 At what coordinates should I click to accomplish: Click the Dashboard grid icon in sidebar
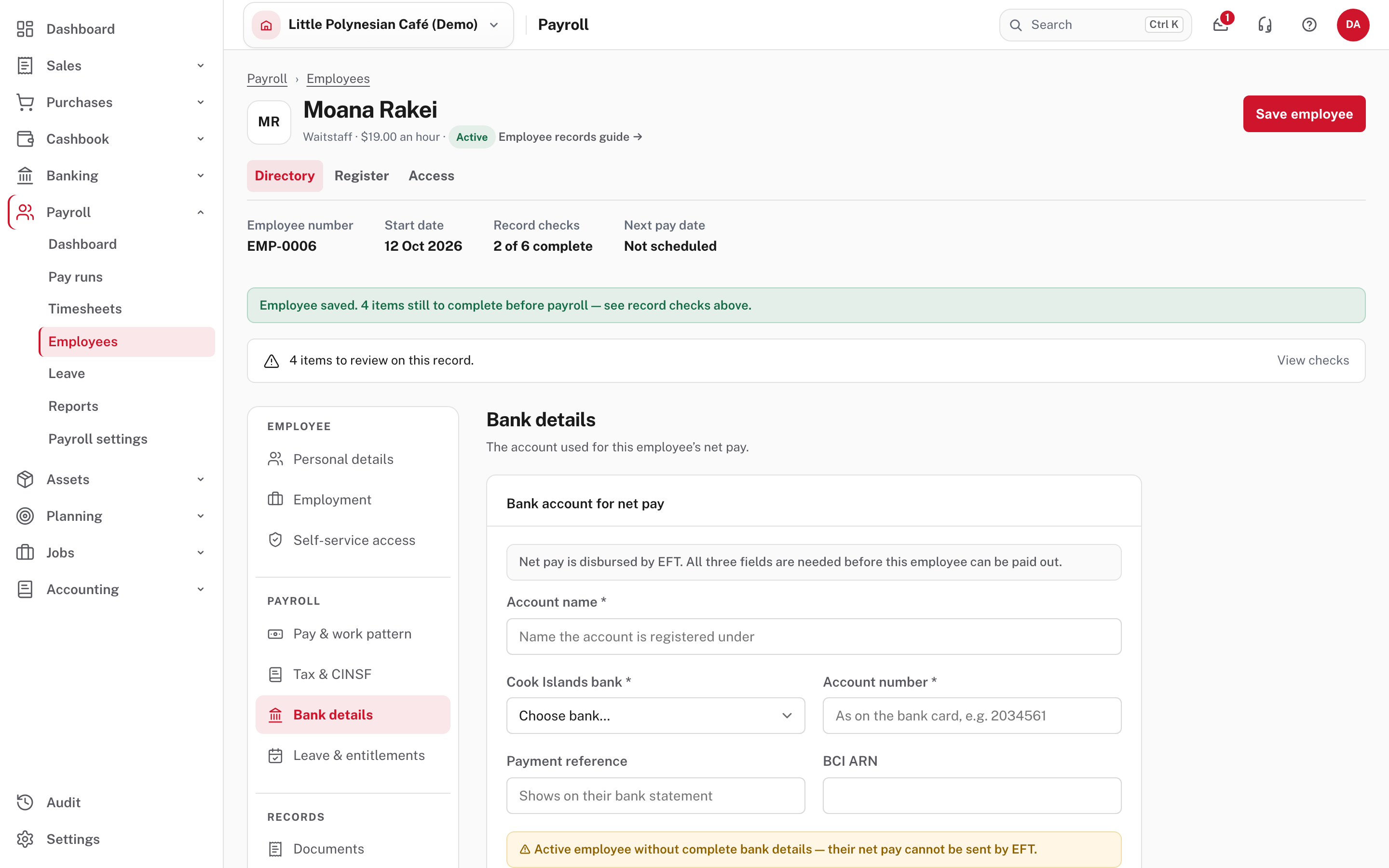coord(25,29)
